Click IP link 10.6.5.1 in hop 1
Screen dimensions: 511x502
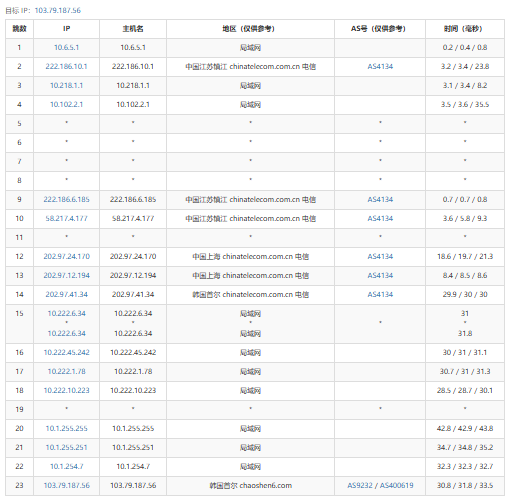click(x=66, y=48)
